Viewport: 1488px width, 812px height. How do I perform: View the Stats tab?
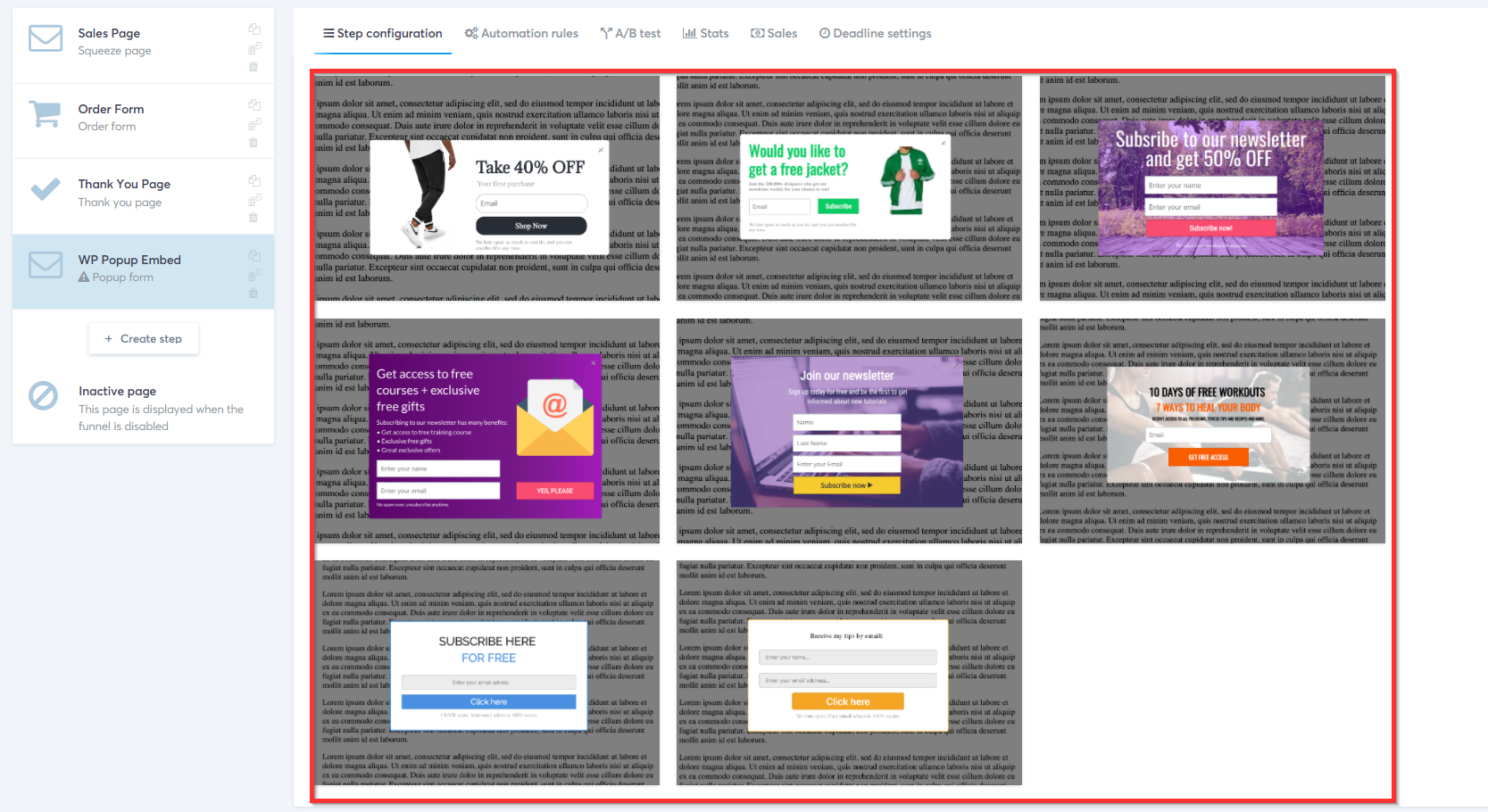(x=706, y=33)
